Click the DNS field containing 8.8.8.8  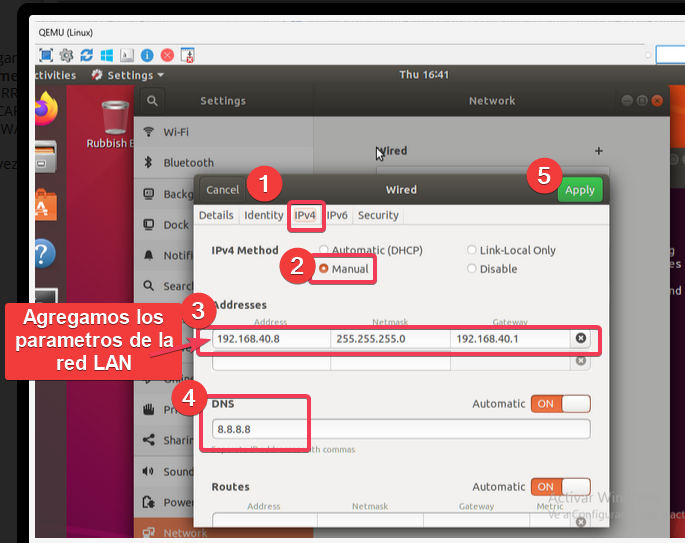pos(400,429)
